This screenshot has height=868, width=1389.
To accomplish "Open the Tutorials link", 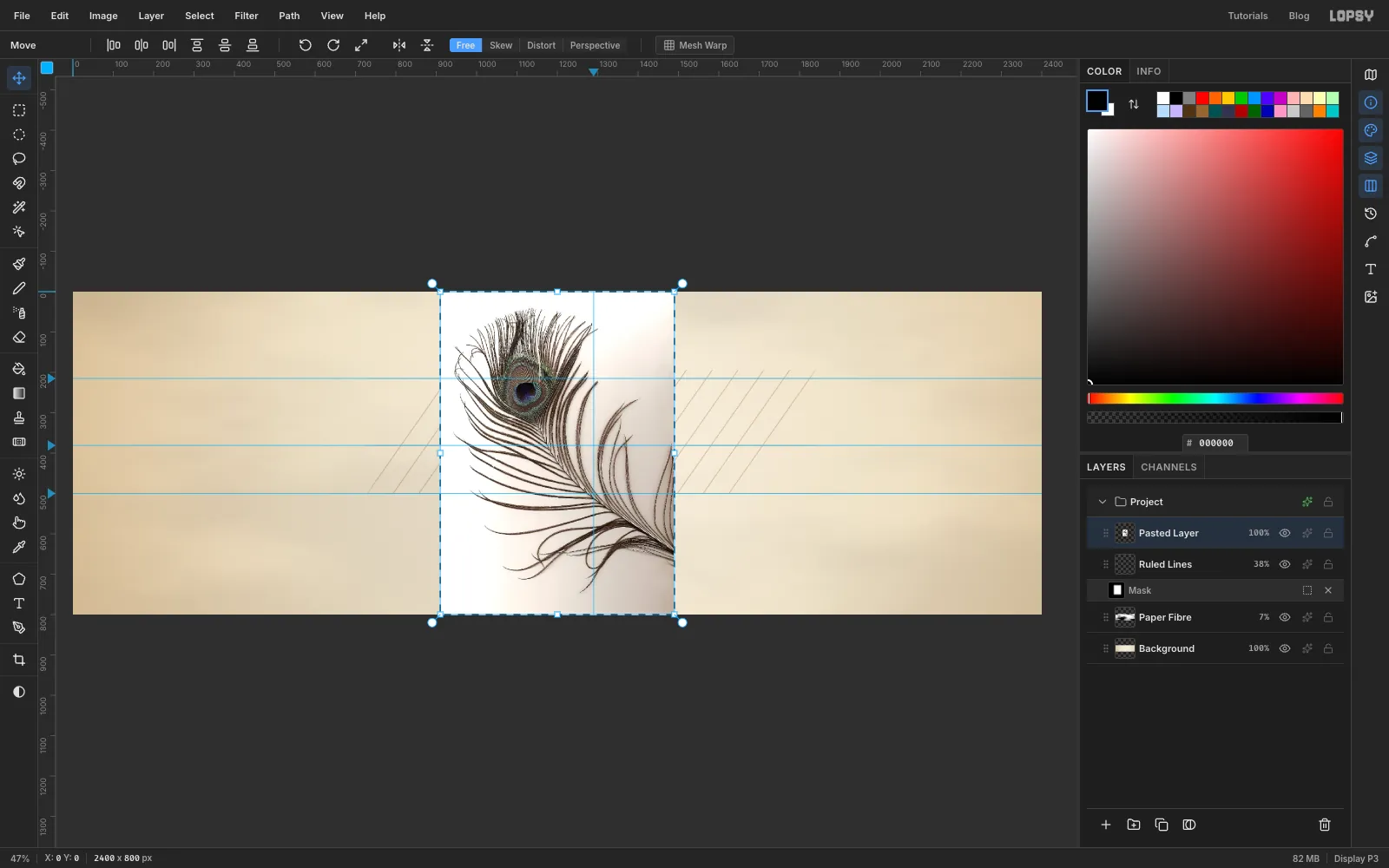I will (1247, 16).
